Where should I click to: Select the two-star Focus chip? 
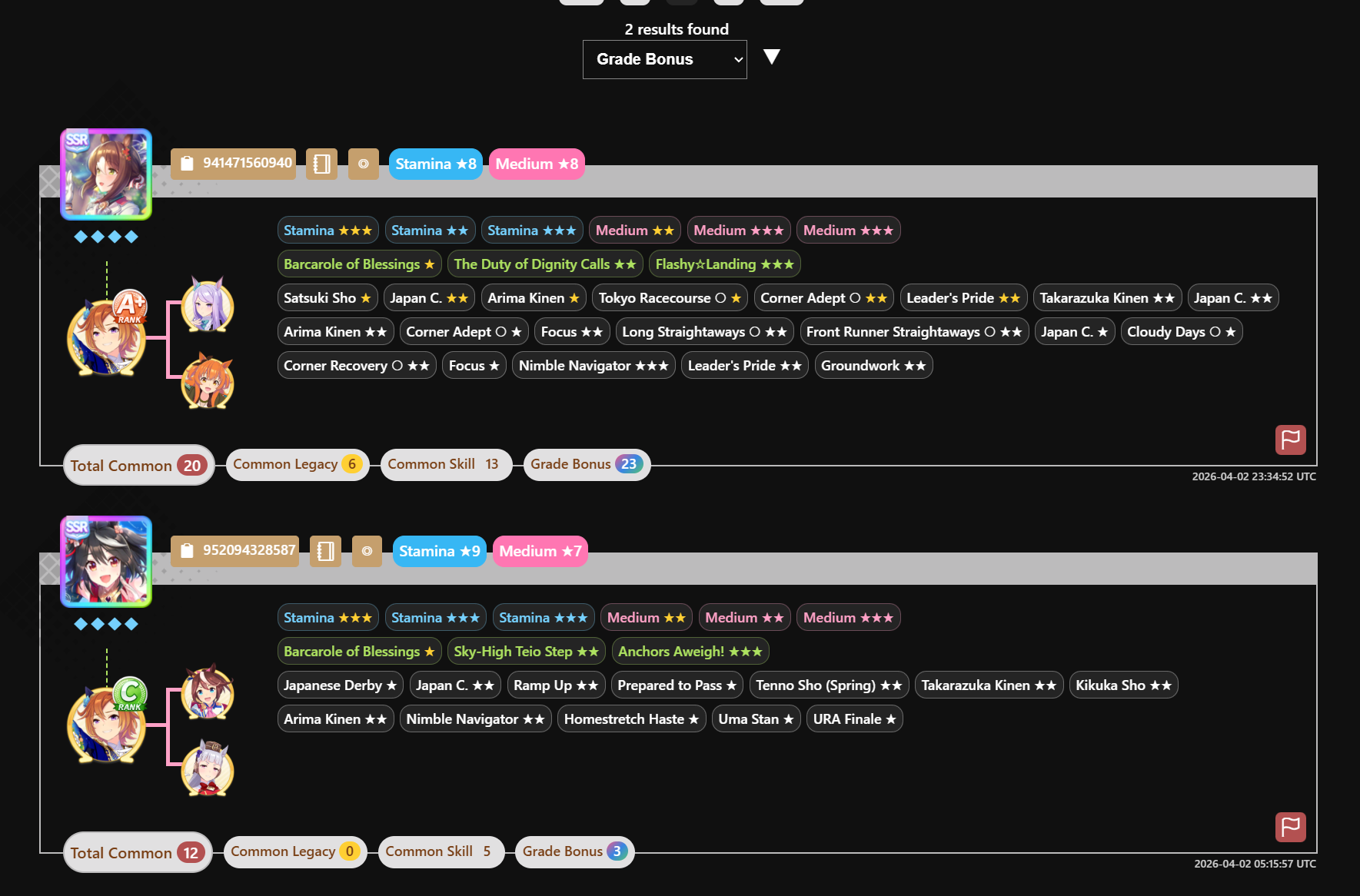572,332
